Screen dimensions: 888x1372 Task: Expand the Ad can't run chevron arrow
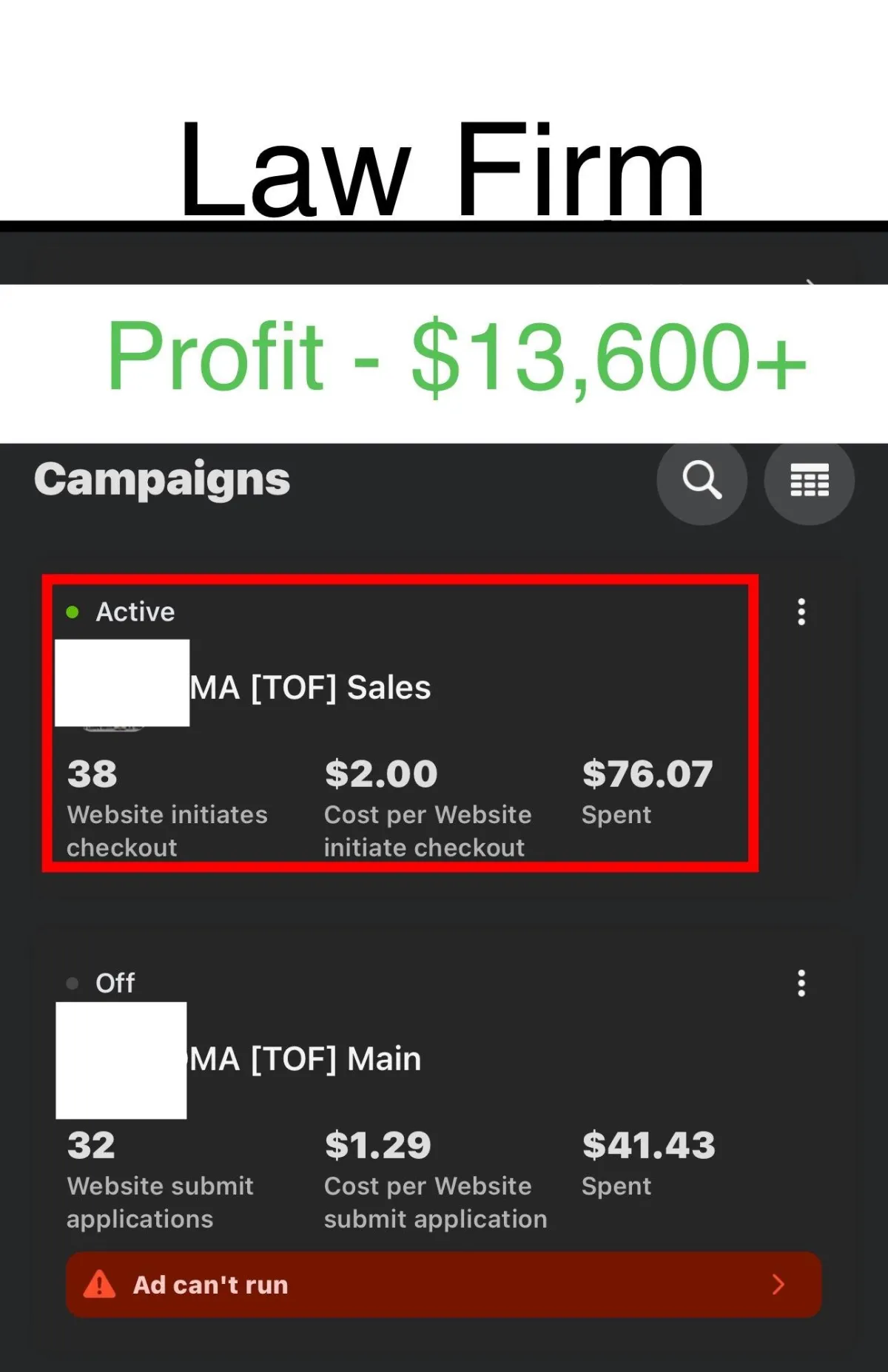(x=778, y=1284)
